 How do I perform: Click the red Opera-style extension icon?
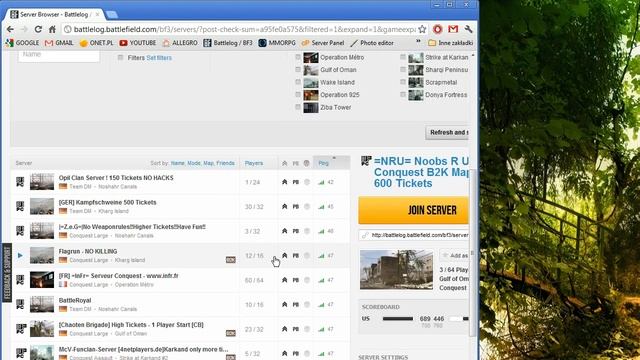438,29
